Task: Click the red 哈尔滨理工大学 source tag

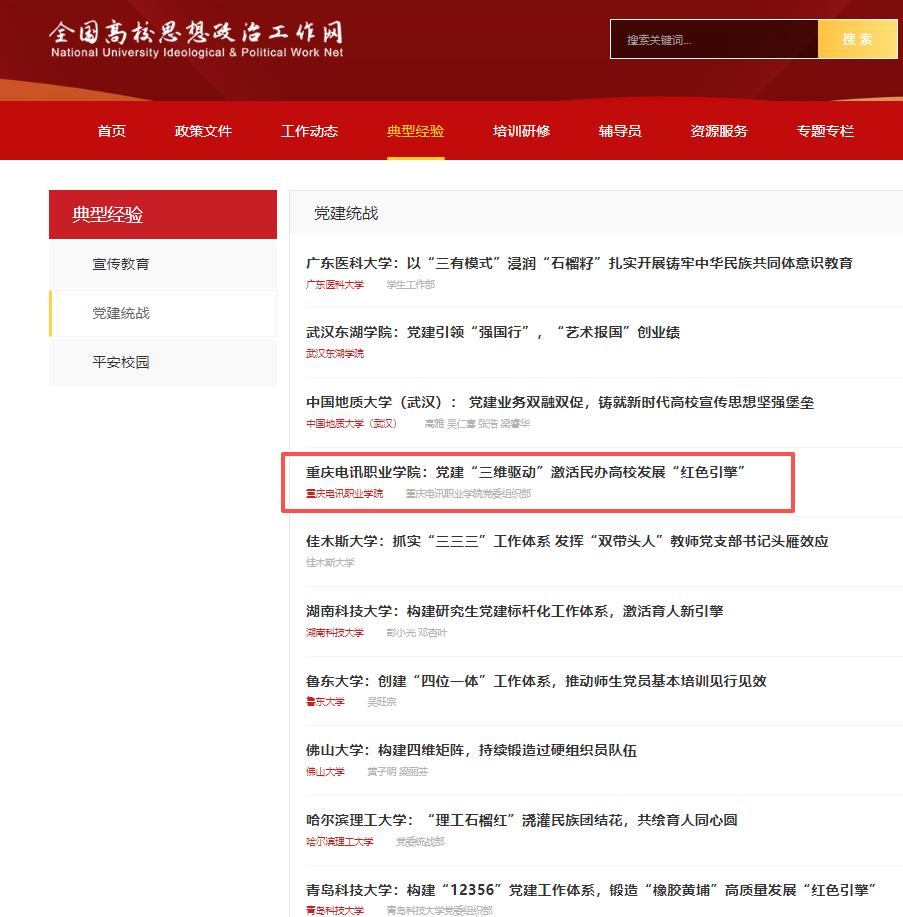Action: (x=339, y=842)
